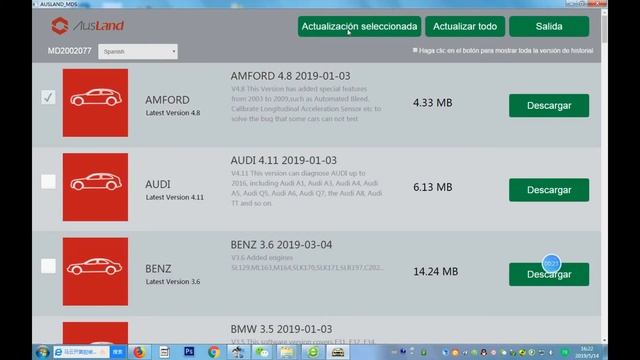Click the BENZ red car thumbnail
This screenshot has height=360, width=640.
95,271
